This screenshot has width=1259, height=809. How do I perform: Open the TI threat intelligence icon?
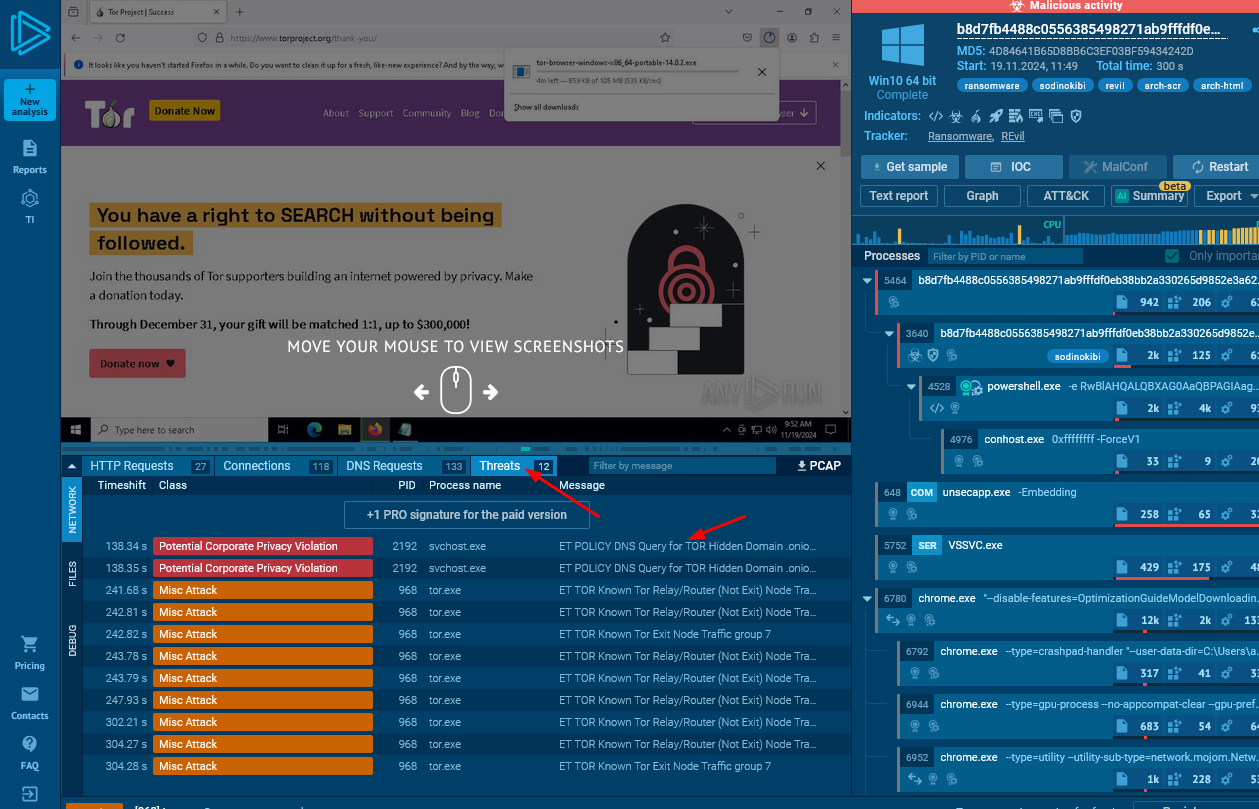30,205
